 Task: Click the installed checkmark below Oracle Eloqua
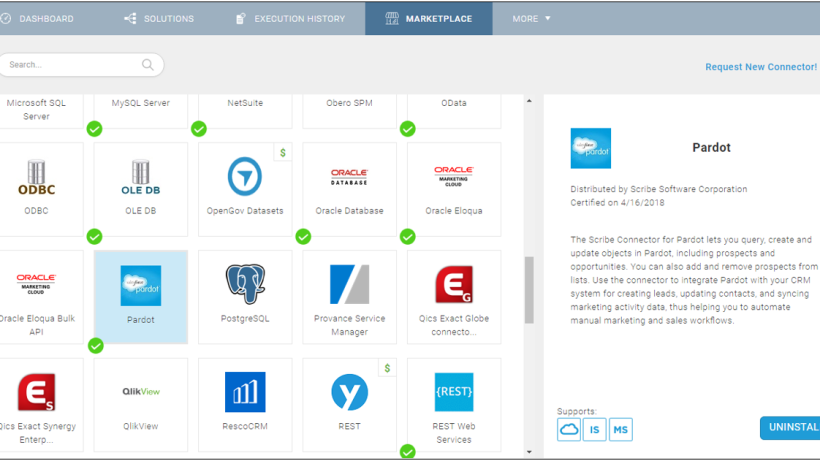tap(407, 237)
